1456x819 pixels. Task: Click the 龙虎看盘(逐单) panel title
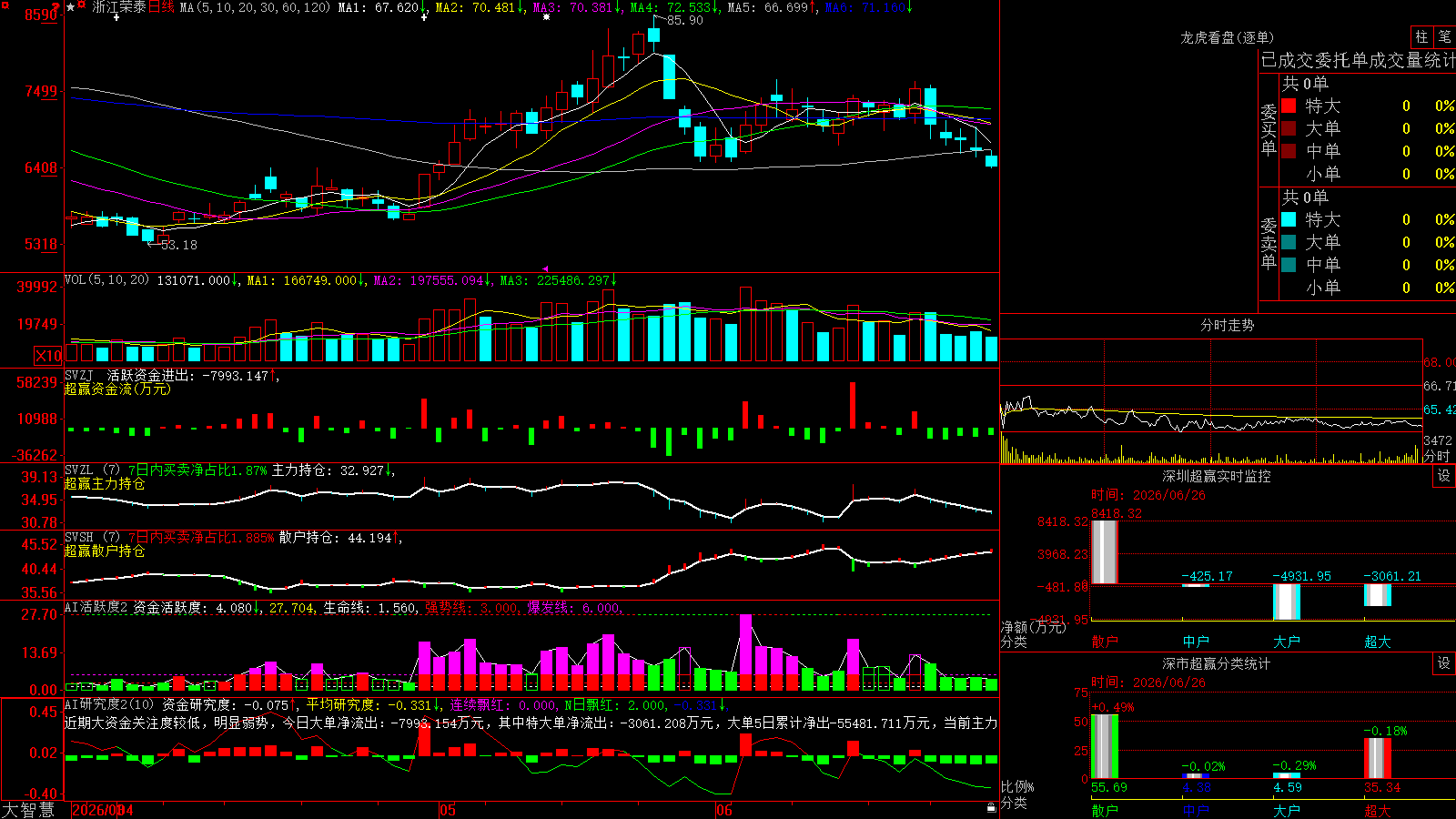tap(1227, 37)
